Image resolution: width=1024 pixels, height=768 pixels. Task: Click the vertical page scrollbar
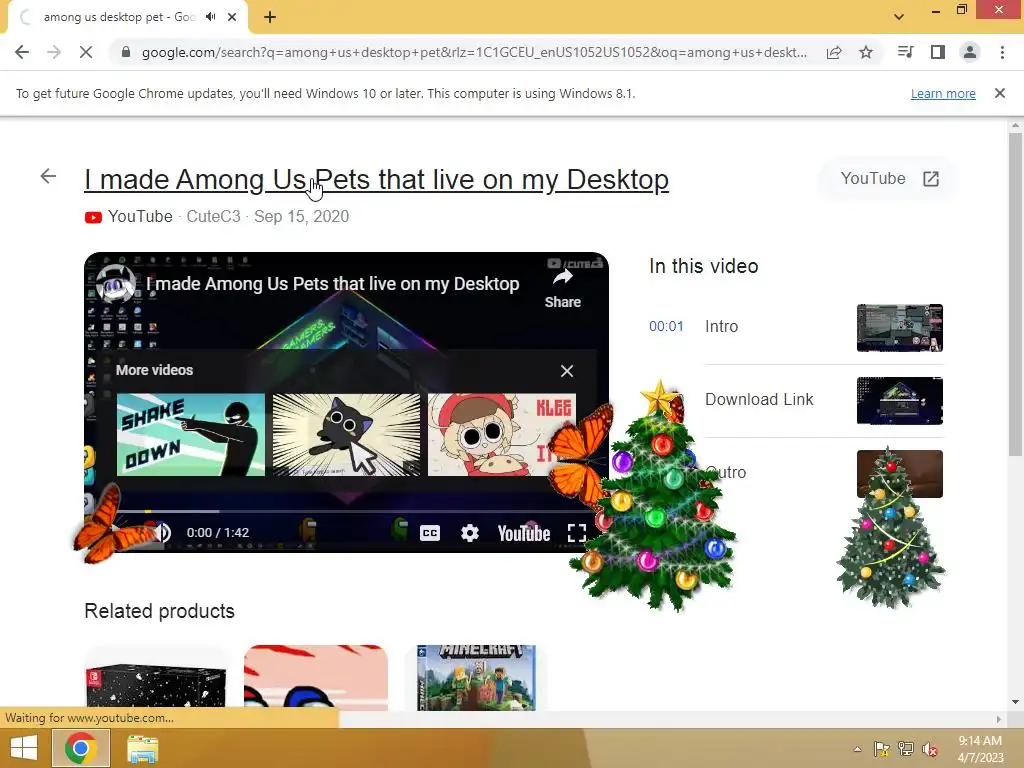1015,294
